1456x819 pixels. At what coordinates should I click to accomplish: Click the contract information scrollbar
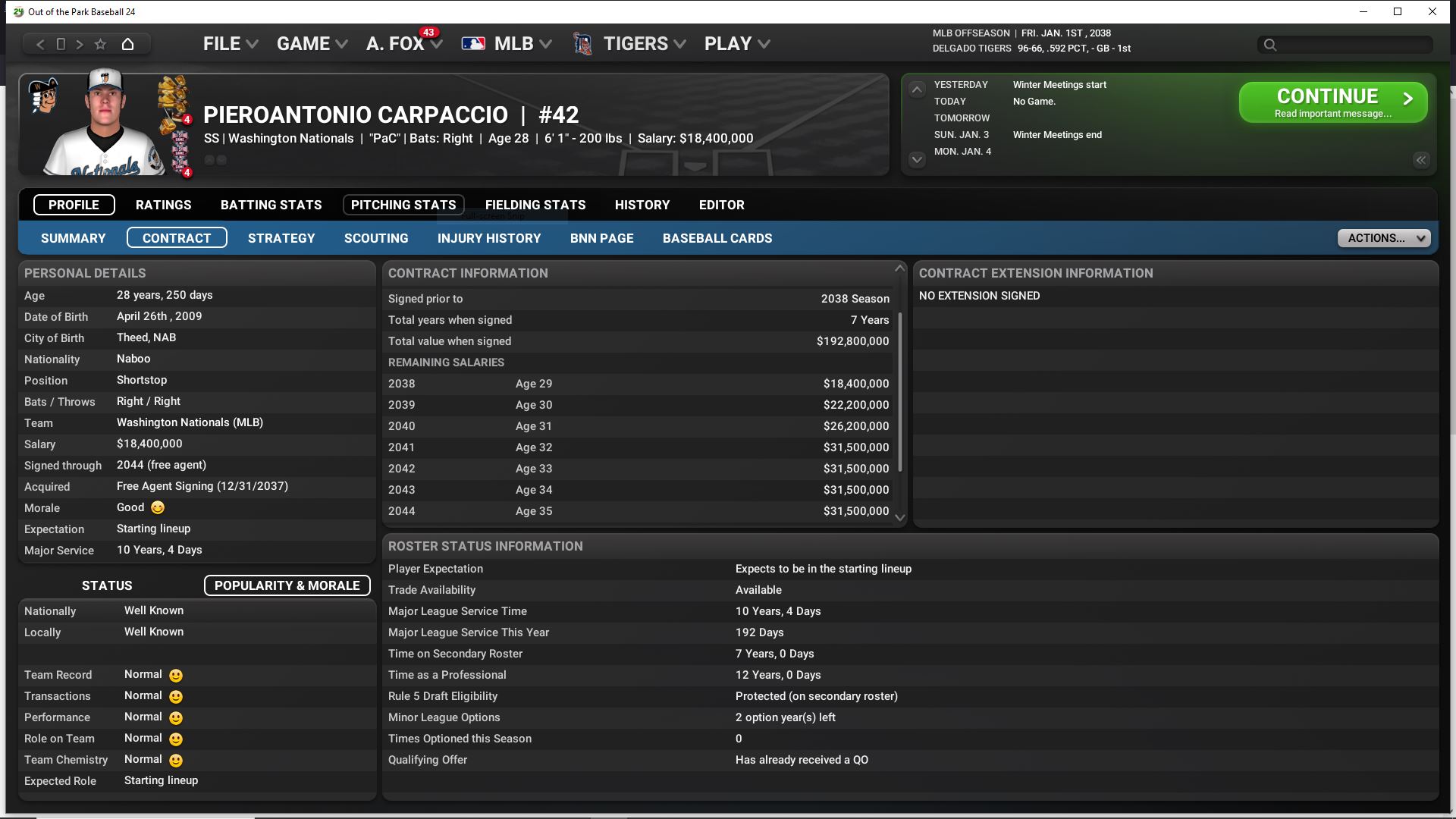click(x=900, y=391)
